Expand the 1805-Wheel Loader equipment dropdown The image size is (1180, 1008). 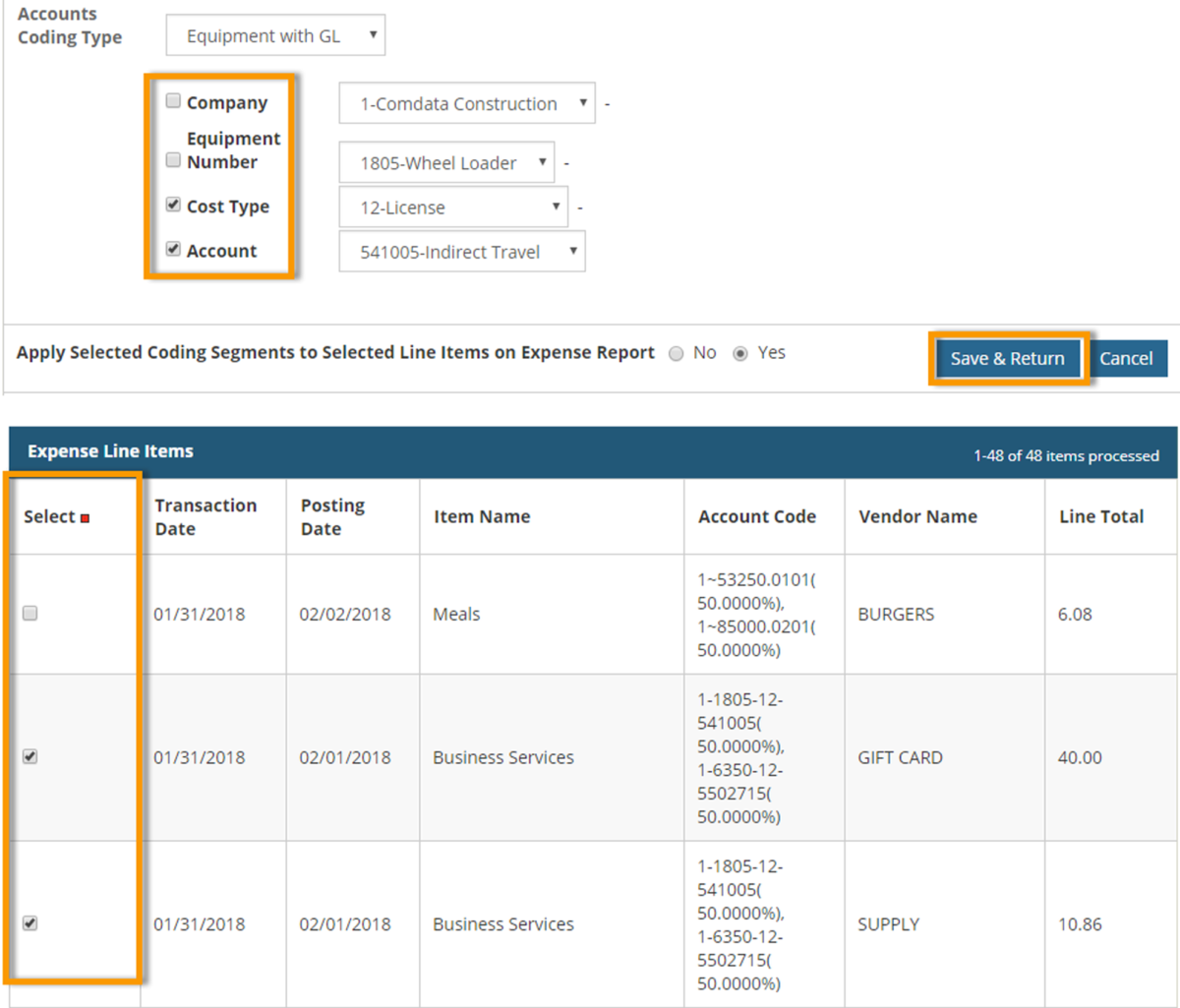pos(446,162)
